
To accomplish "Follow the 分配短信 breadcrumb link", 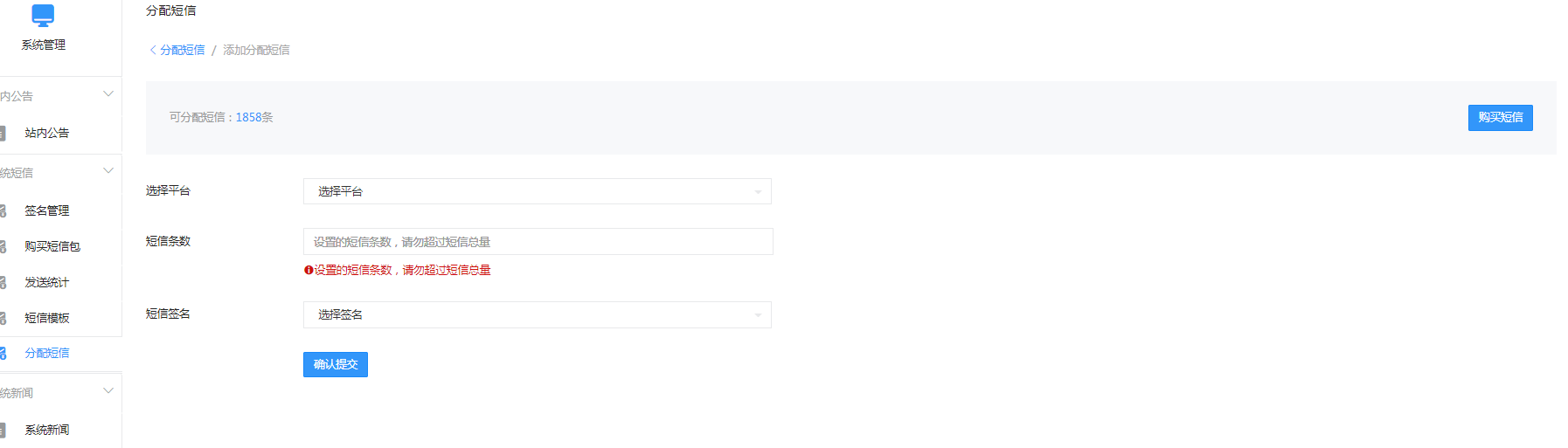I will pos(183,50).
